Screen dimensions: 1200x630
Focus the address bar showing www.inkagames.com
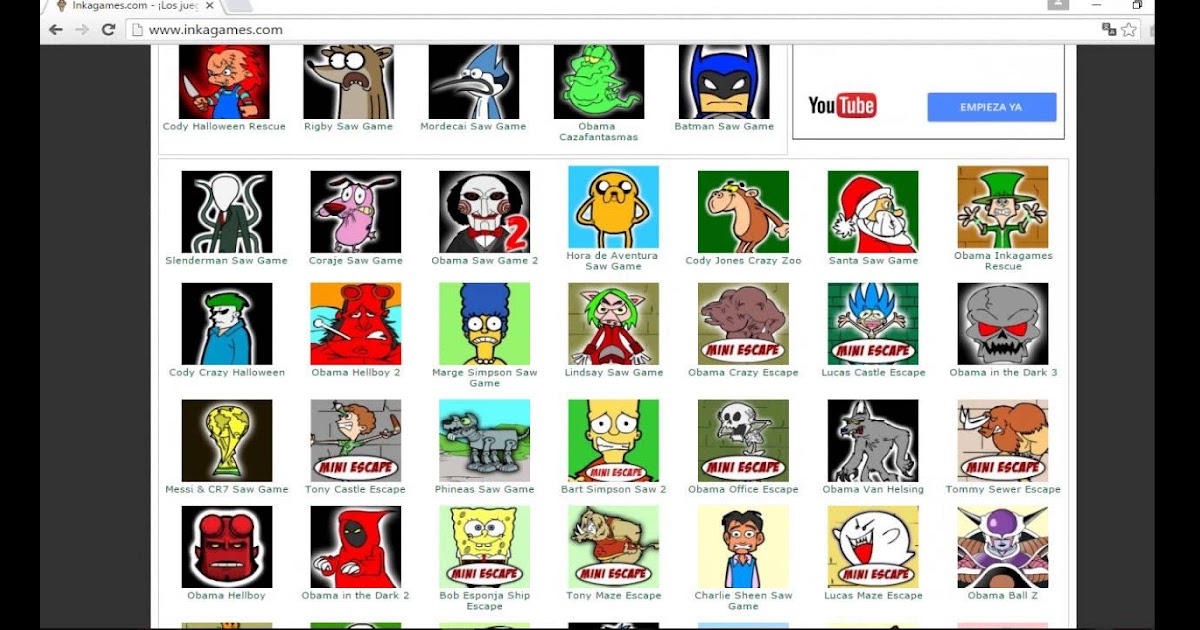click(x=610, y=30)
